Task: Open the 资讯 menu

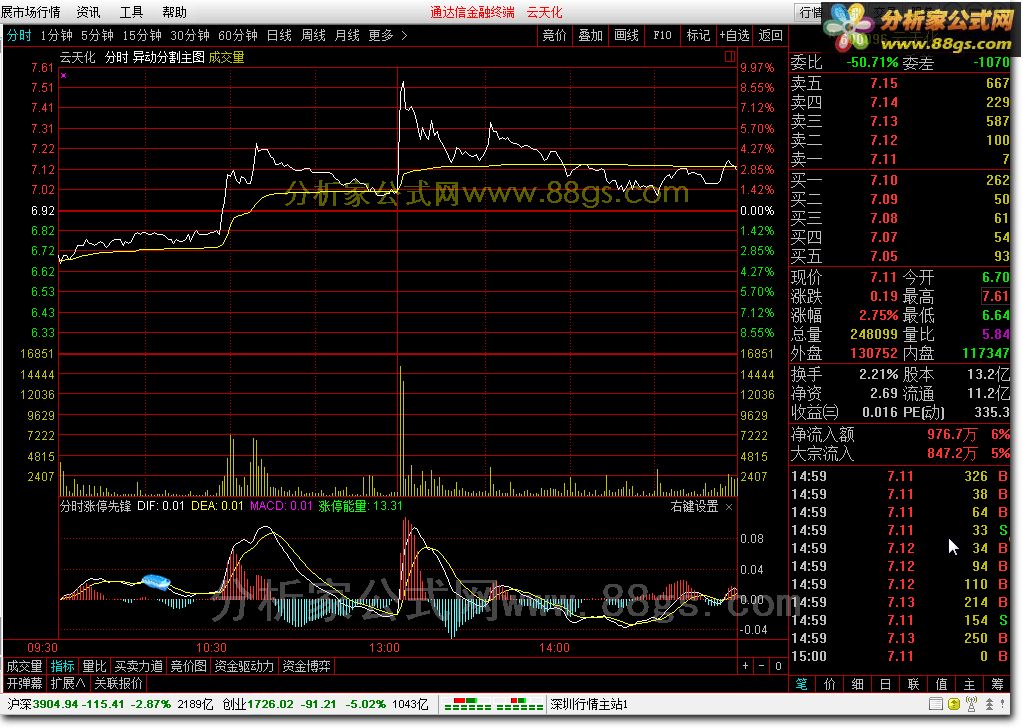Action: [x=88, y=12]
